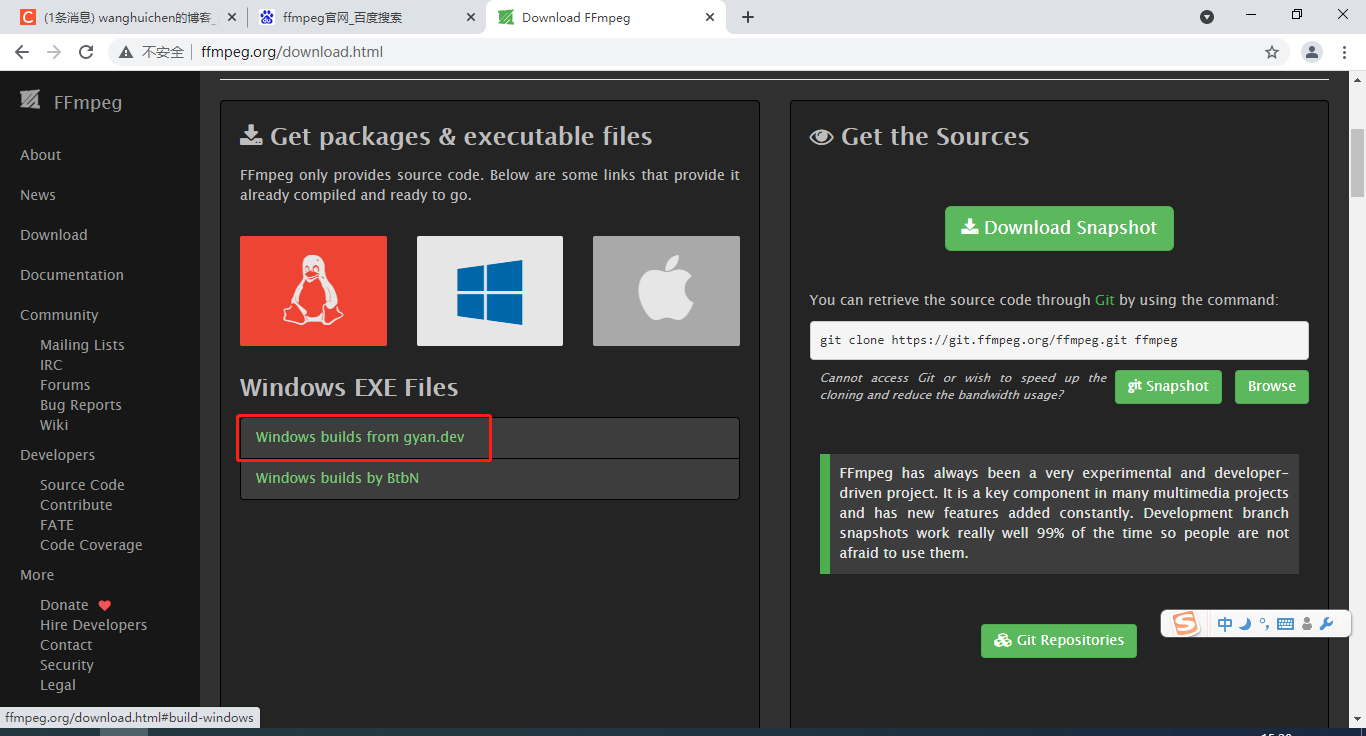Open Documentation in the sidebar
The image size is (1366, 736).
click(72, 275)
